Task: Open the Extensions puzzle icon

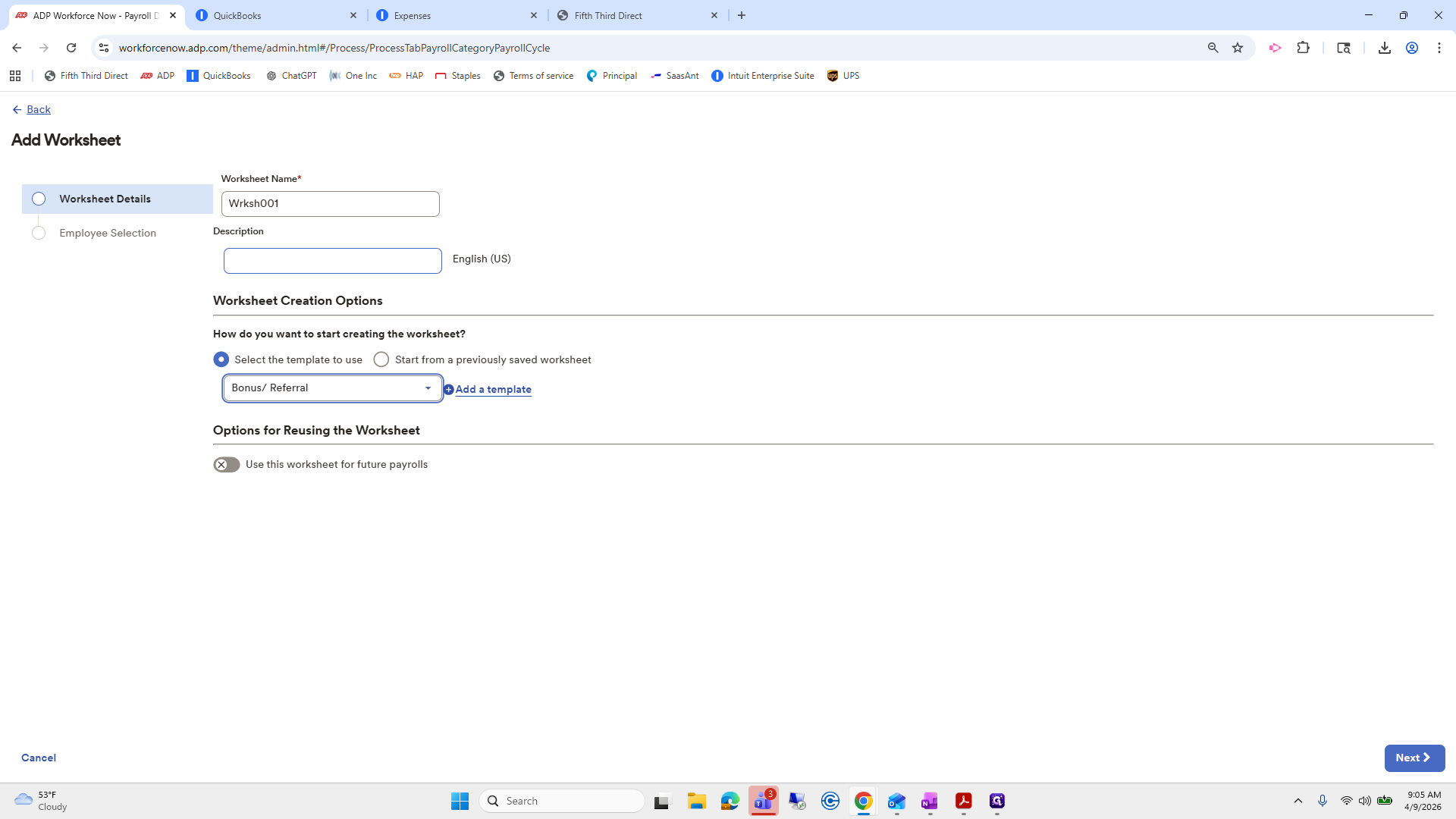Action: tap(1303, 48)
